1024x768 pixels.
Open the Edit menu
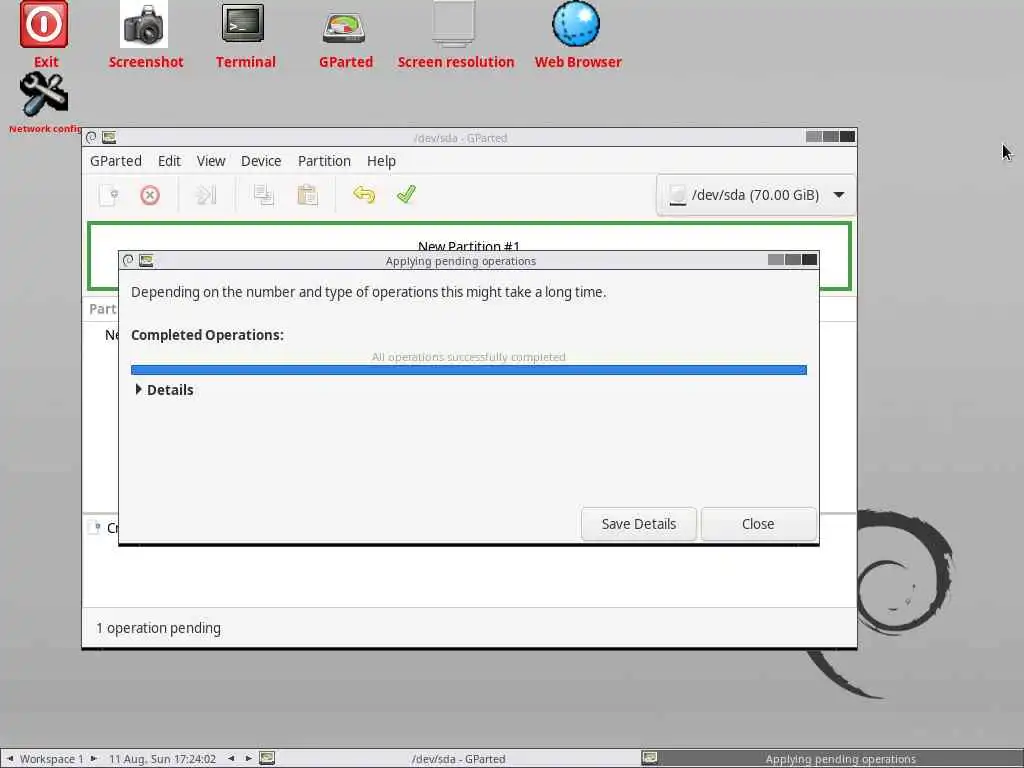(169, 161)
